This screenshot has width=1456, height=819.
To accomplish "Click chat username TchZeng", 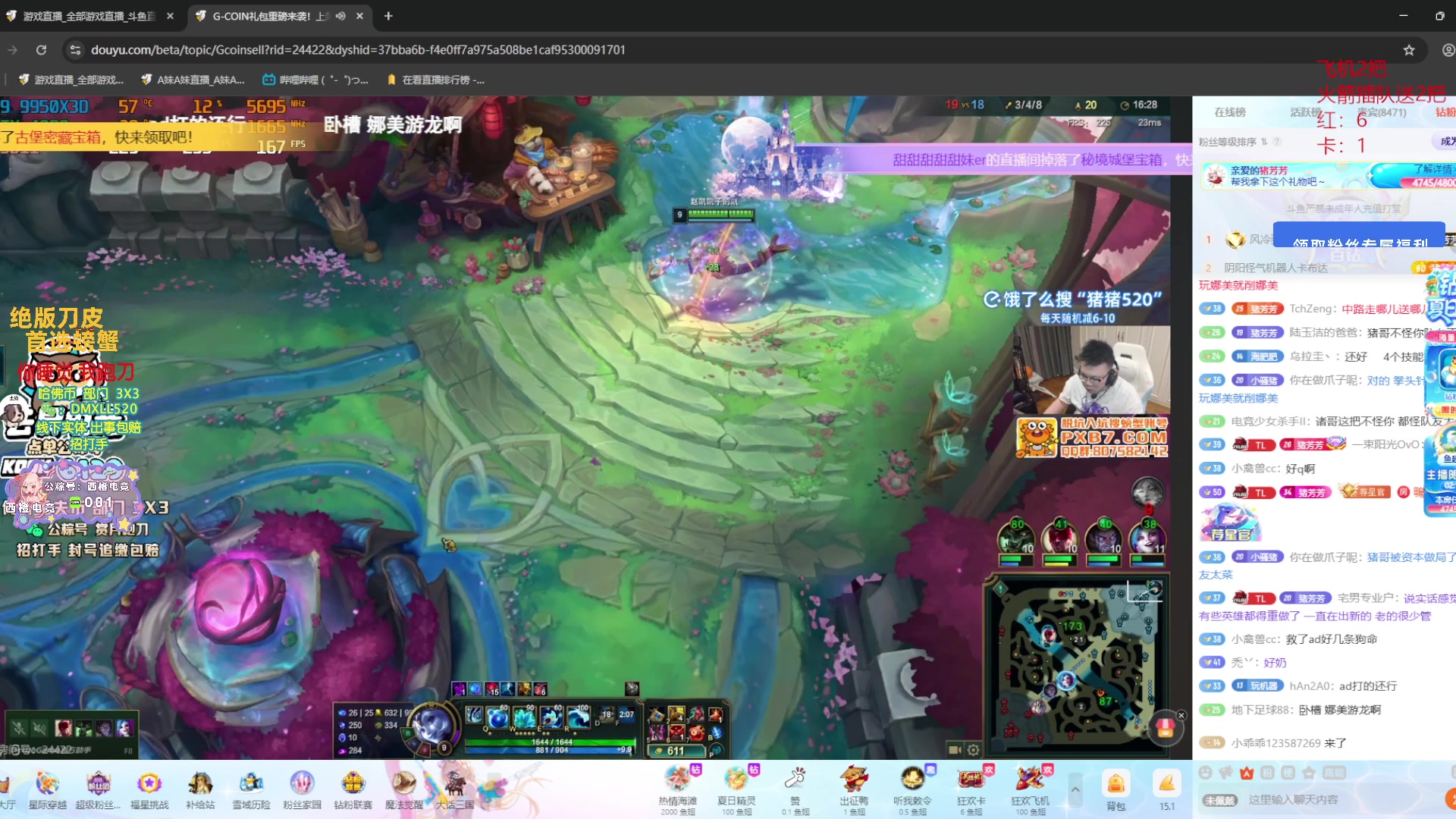I will tap(1311, 309).
